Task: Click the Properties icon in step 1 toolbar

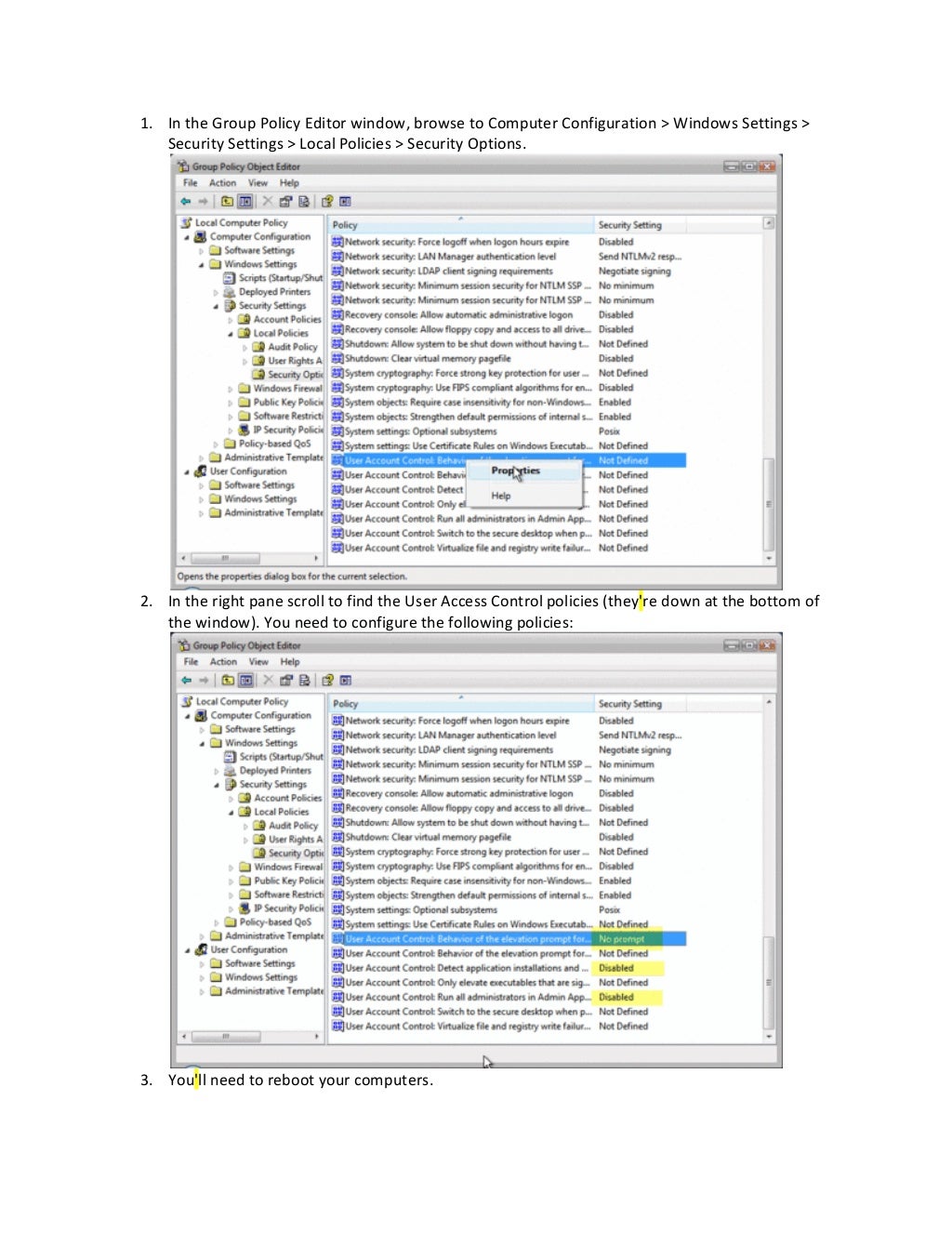Action: 285,201
